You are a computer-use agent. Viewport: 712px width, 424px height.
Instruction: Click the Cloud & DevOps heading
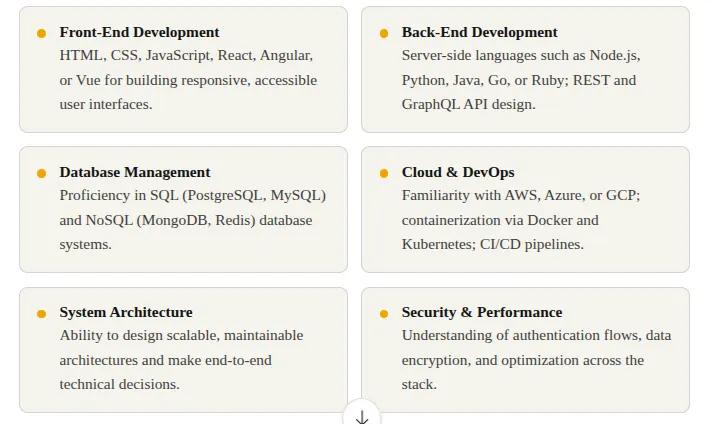458,172
